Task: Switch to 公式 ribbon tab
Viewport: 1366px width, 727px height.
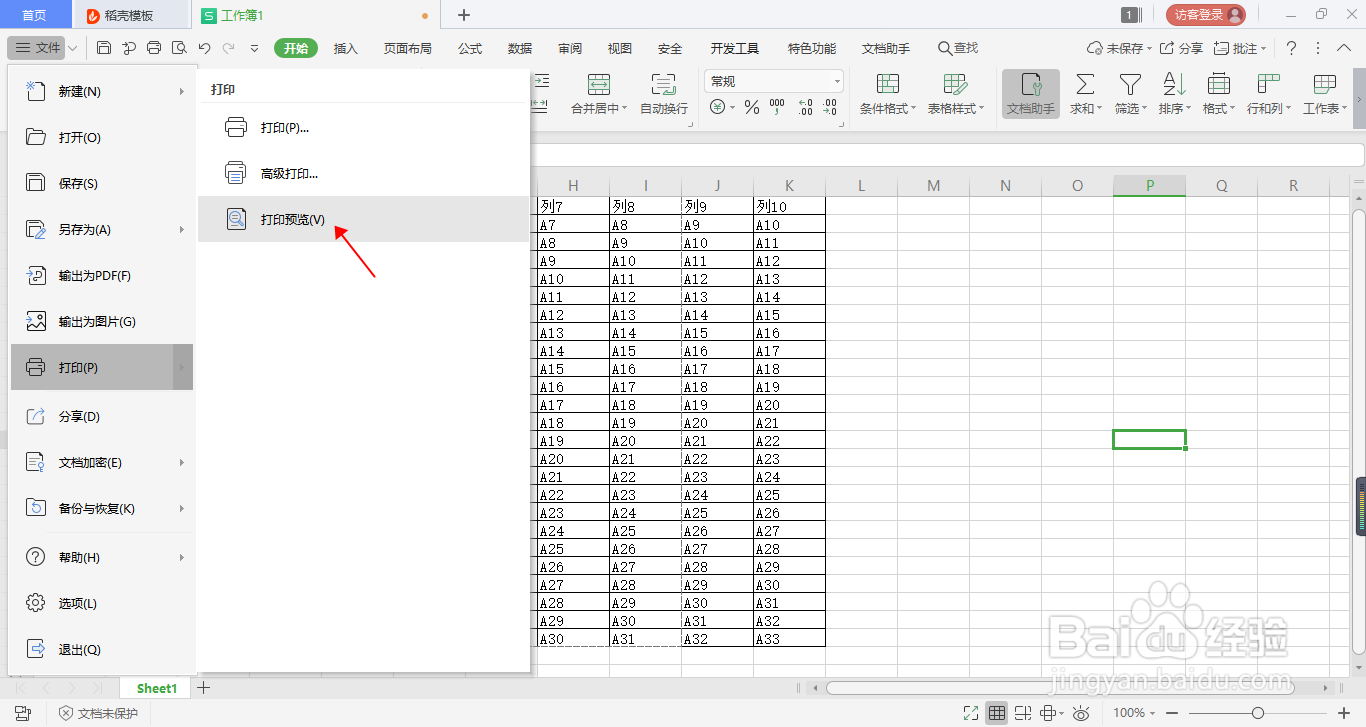Action: [470, 48]
